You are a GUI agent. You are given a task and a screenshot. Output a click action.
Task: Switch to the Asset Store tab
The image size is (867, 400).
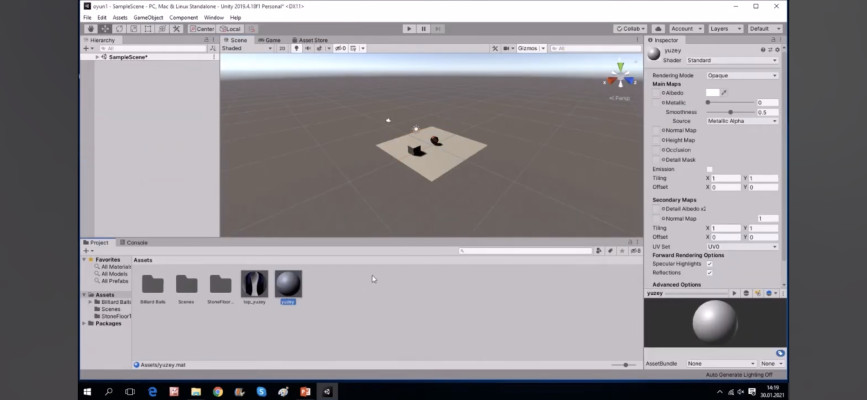click(x=310, y=40)
